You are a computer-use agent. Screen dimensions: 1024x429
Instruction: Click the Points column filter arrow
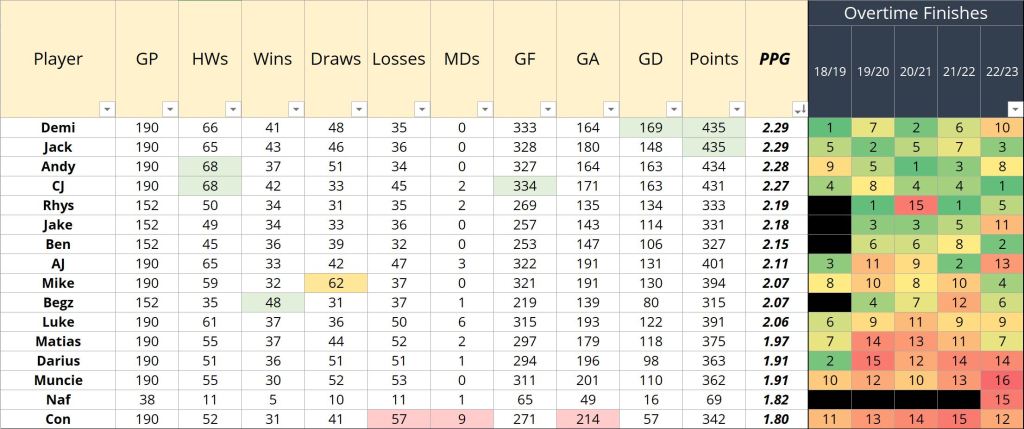736,108
